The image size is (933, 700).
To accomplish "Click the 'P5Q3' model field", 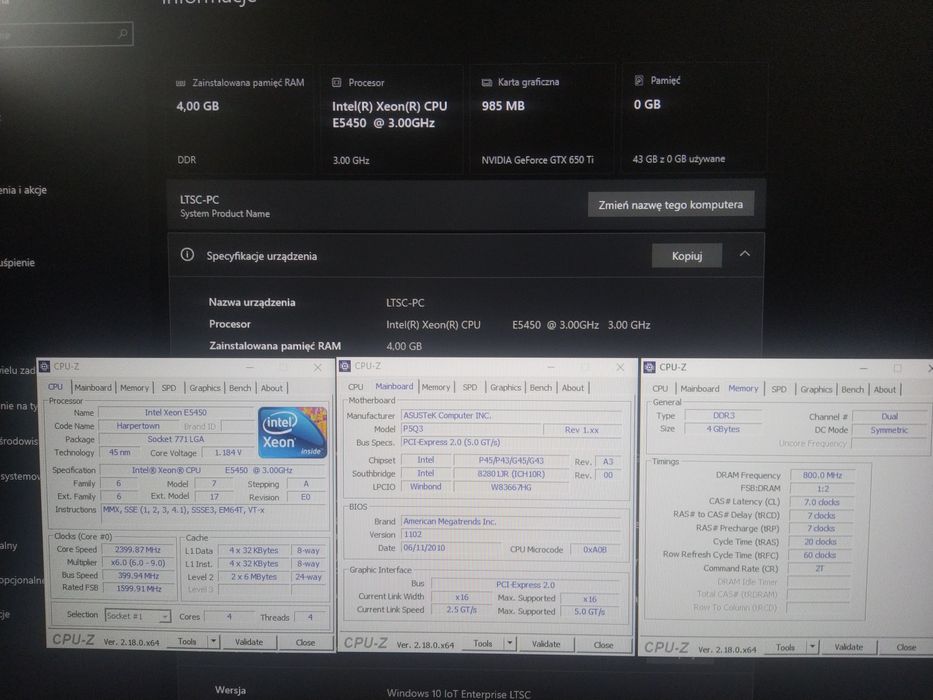I will coord(471,429).
